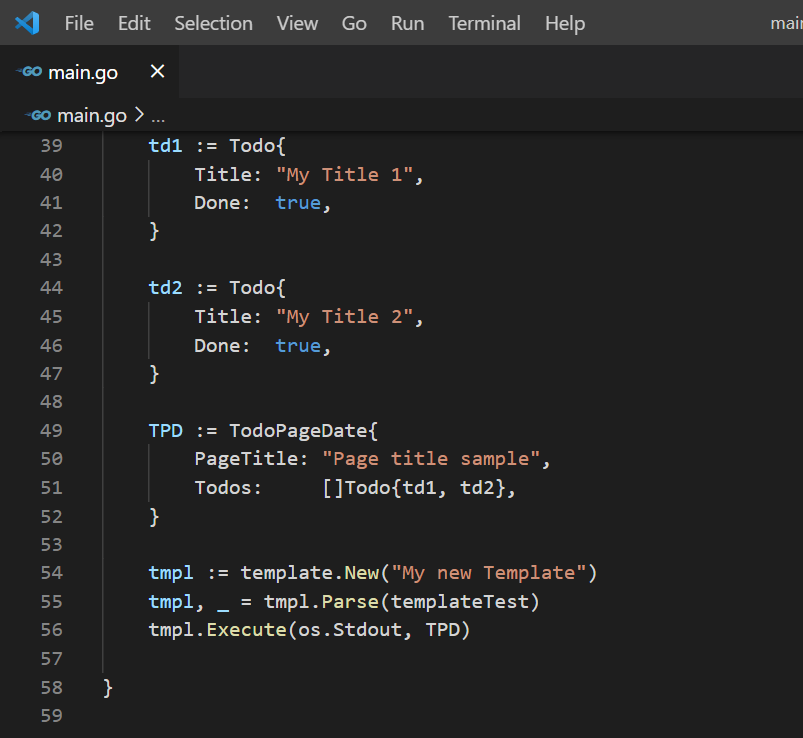Click line number 58 in gutter
This screenshot has height=738, width=803.
(x=51, y=688)
